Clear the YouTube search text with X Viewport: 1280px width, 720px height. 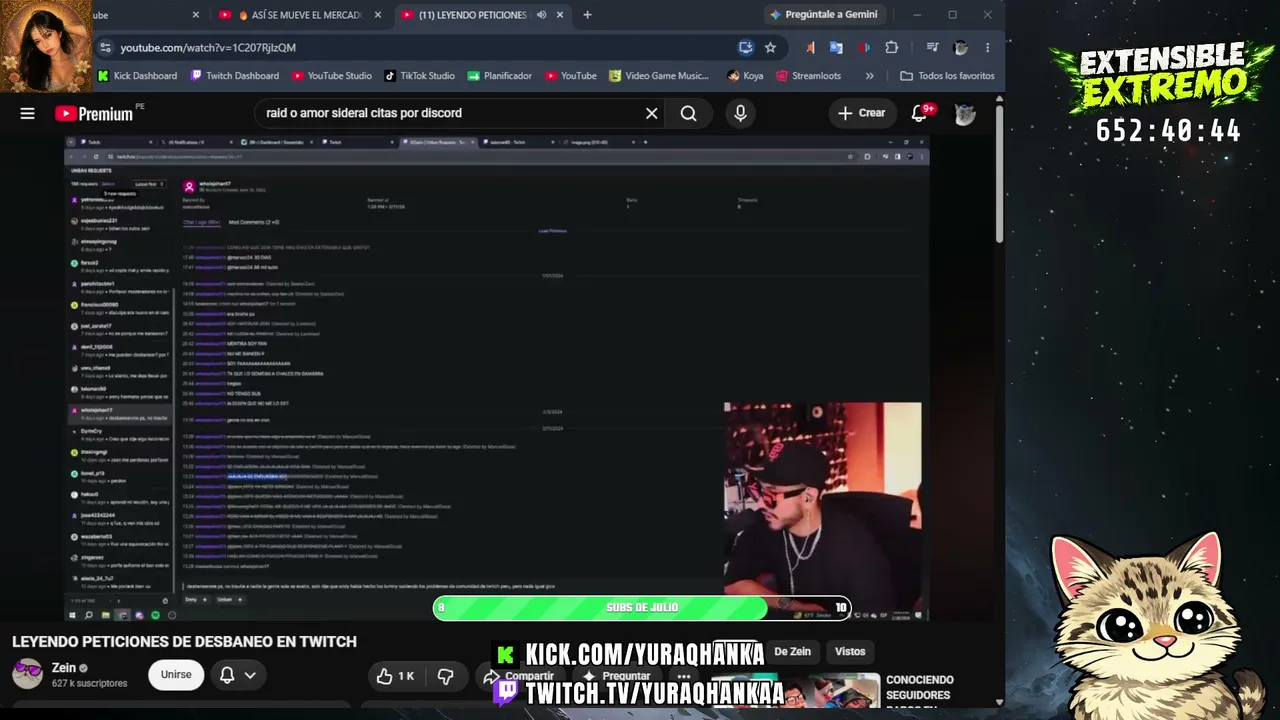pyautogui.click(x=652, y=113)
